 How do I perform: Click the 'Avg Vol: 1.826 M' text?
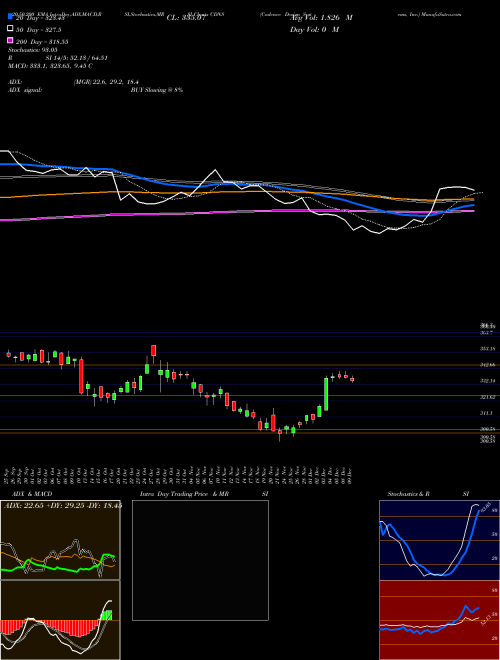(x=322, y=18)
